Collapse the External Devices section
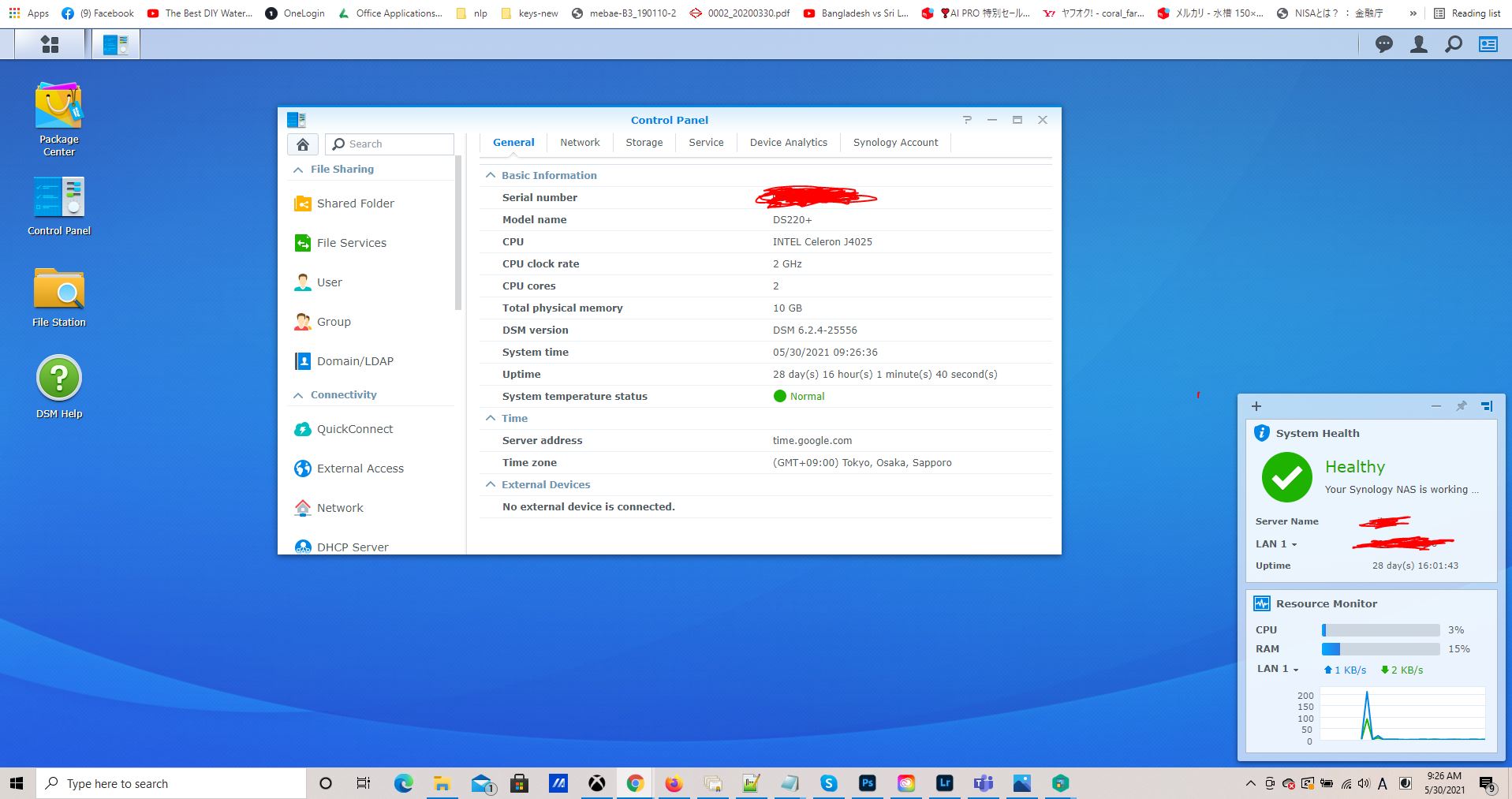 (x=490, y=484)
